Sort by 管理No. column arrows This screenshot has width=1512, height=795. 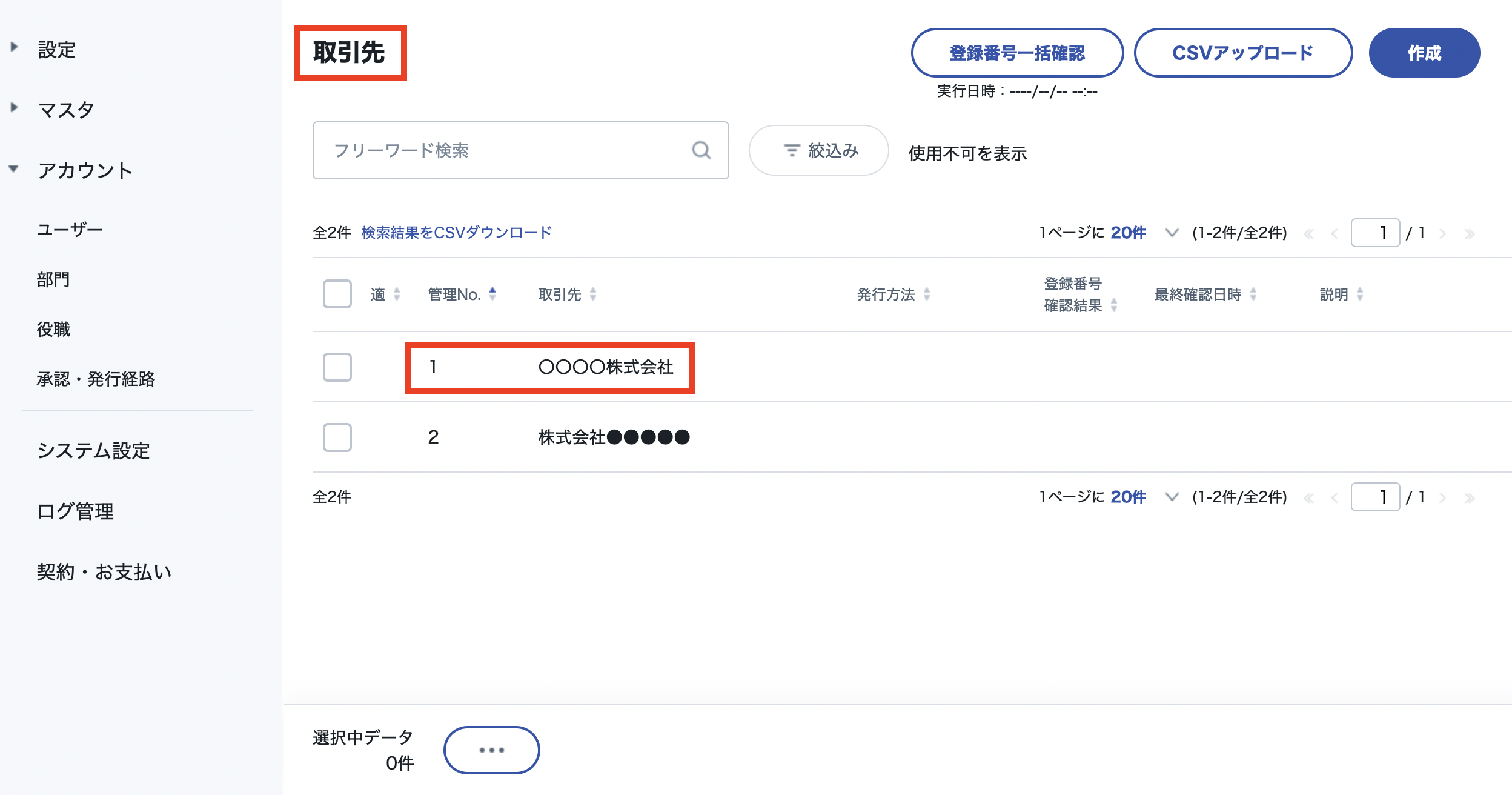[492, 294]
